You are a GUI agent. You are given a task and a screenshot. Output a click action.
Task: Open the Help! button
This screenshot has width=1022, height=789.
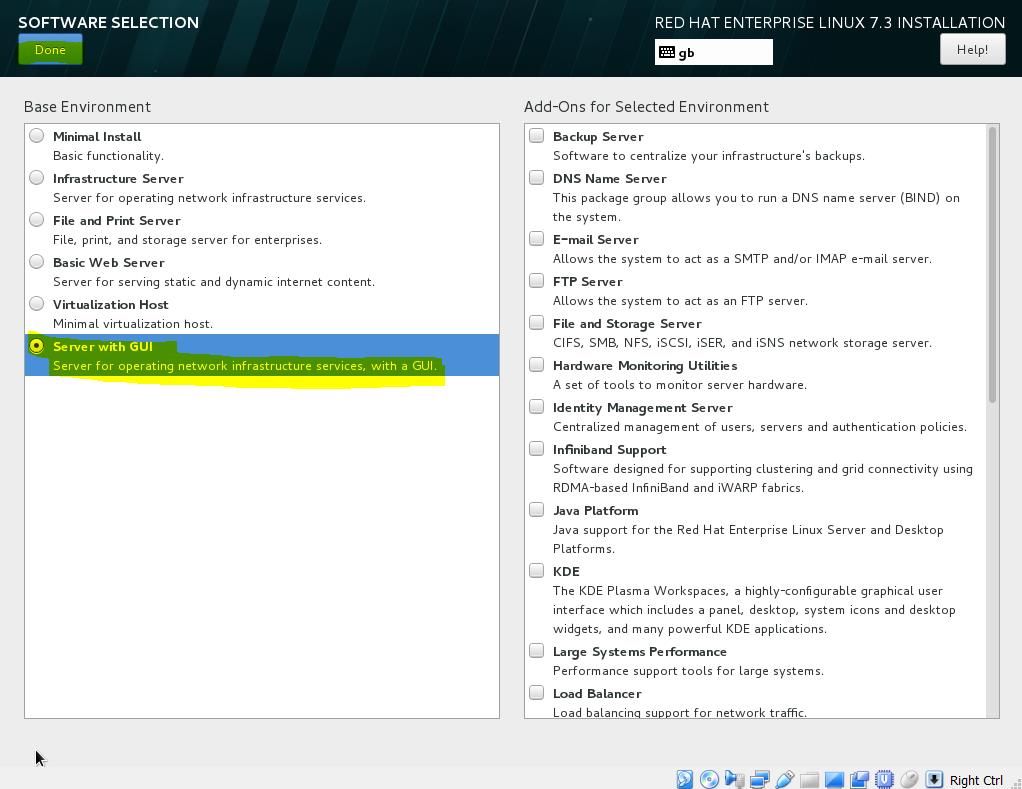point(972,50)
